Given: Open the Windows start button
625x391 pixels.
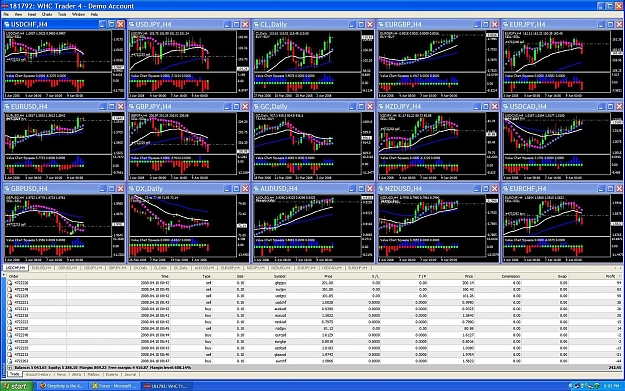Looking at the screenshot, I should point(17,386).
